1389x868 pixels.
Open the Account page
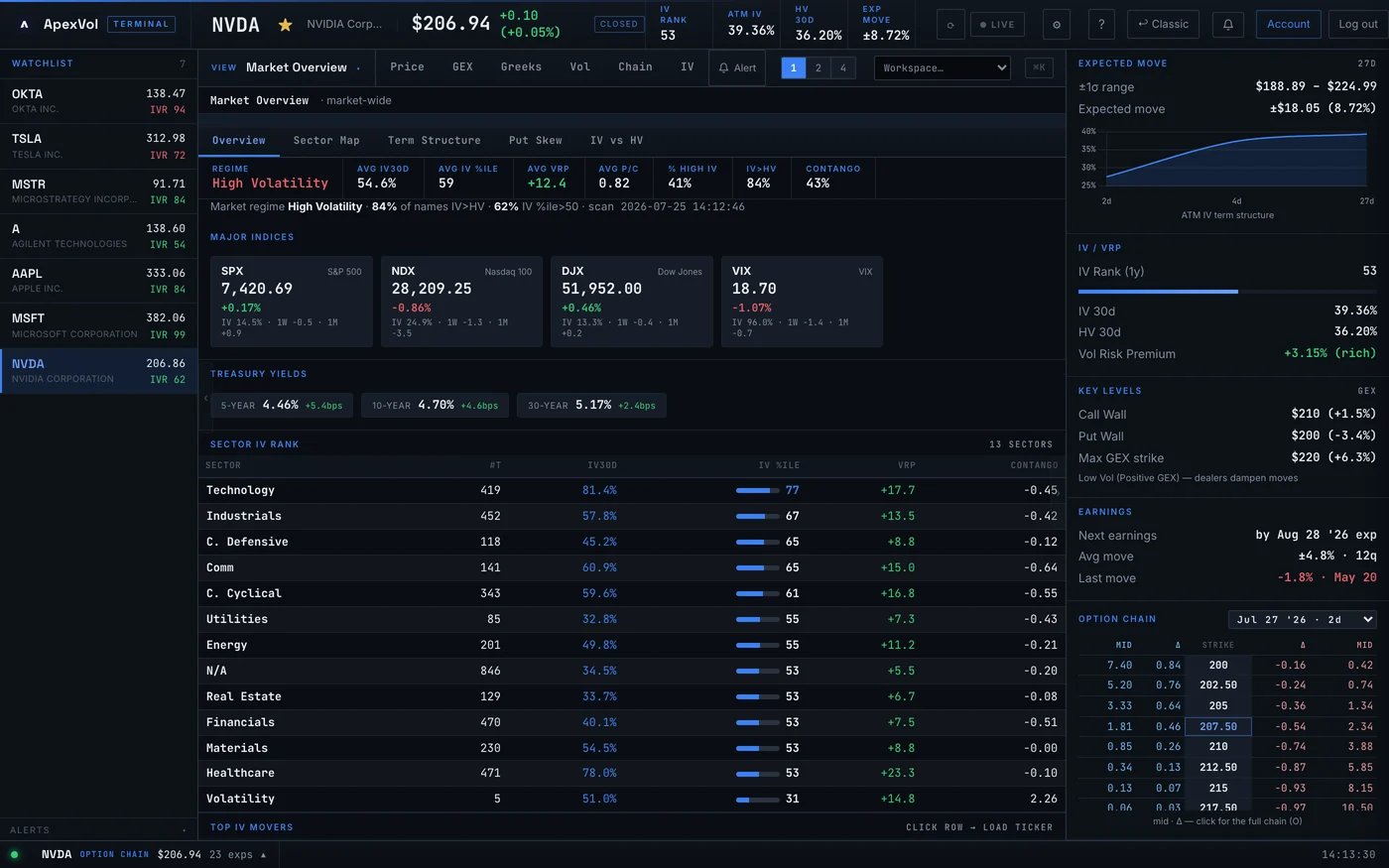[1288, 24]
